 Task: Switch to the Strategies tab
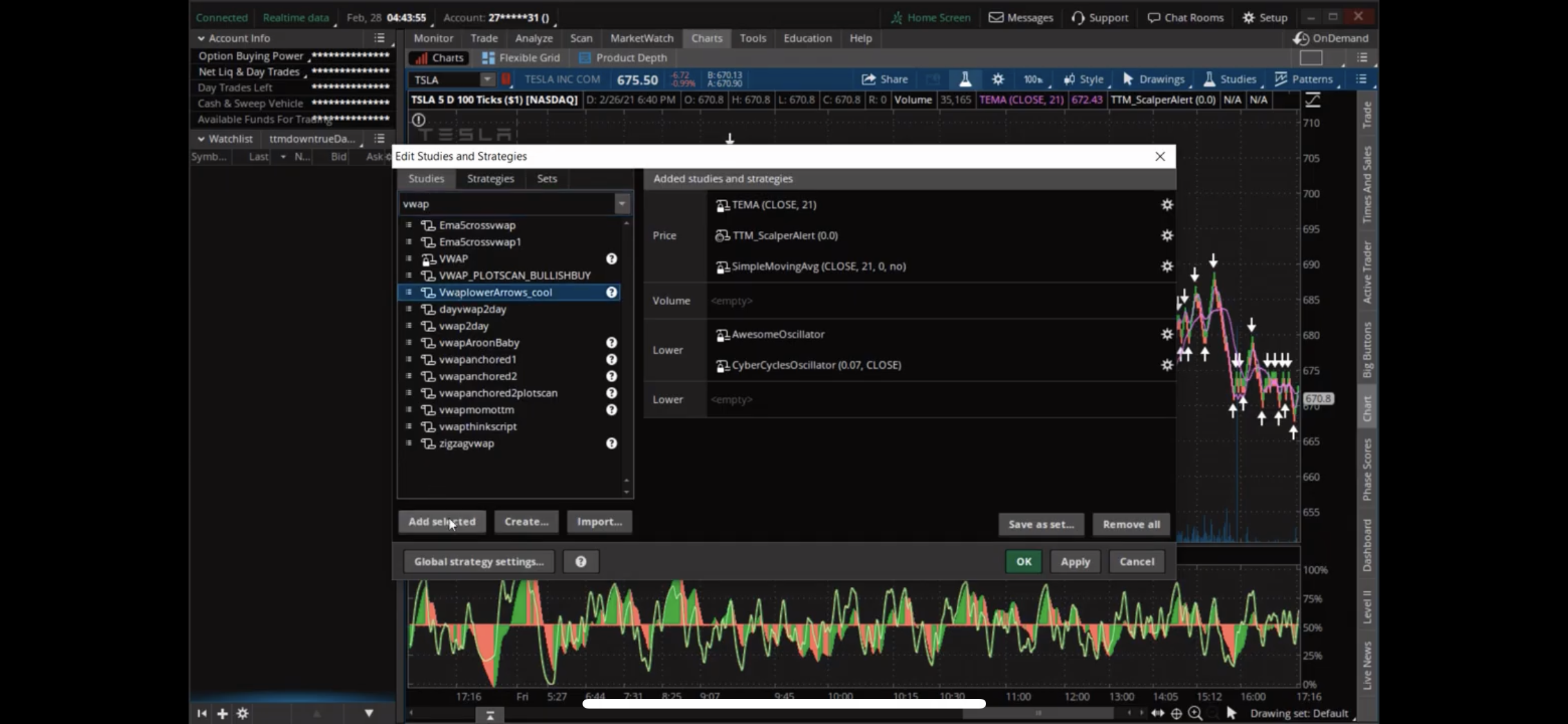(490, 178)
